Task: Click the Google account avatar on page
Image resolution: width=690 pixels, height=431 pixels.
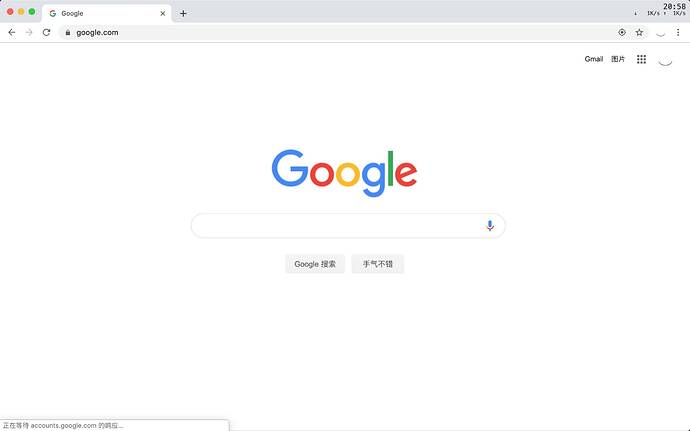Action: click(665, 59)
